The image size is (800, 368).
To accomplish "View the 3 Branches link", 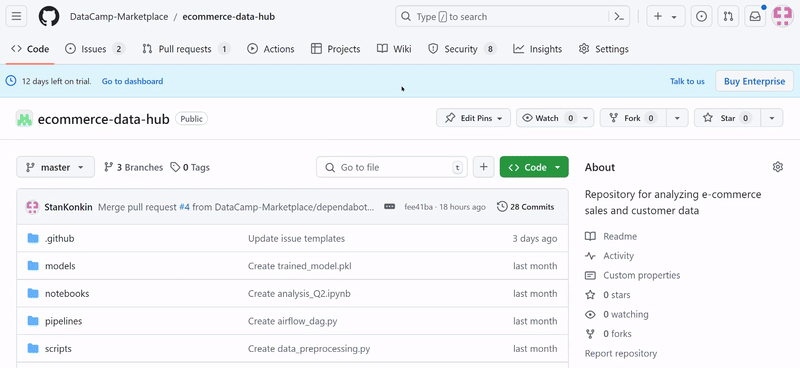I will (x=133, y=167).
